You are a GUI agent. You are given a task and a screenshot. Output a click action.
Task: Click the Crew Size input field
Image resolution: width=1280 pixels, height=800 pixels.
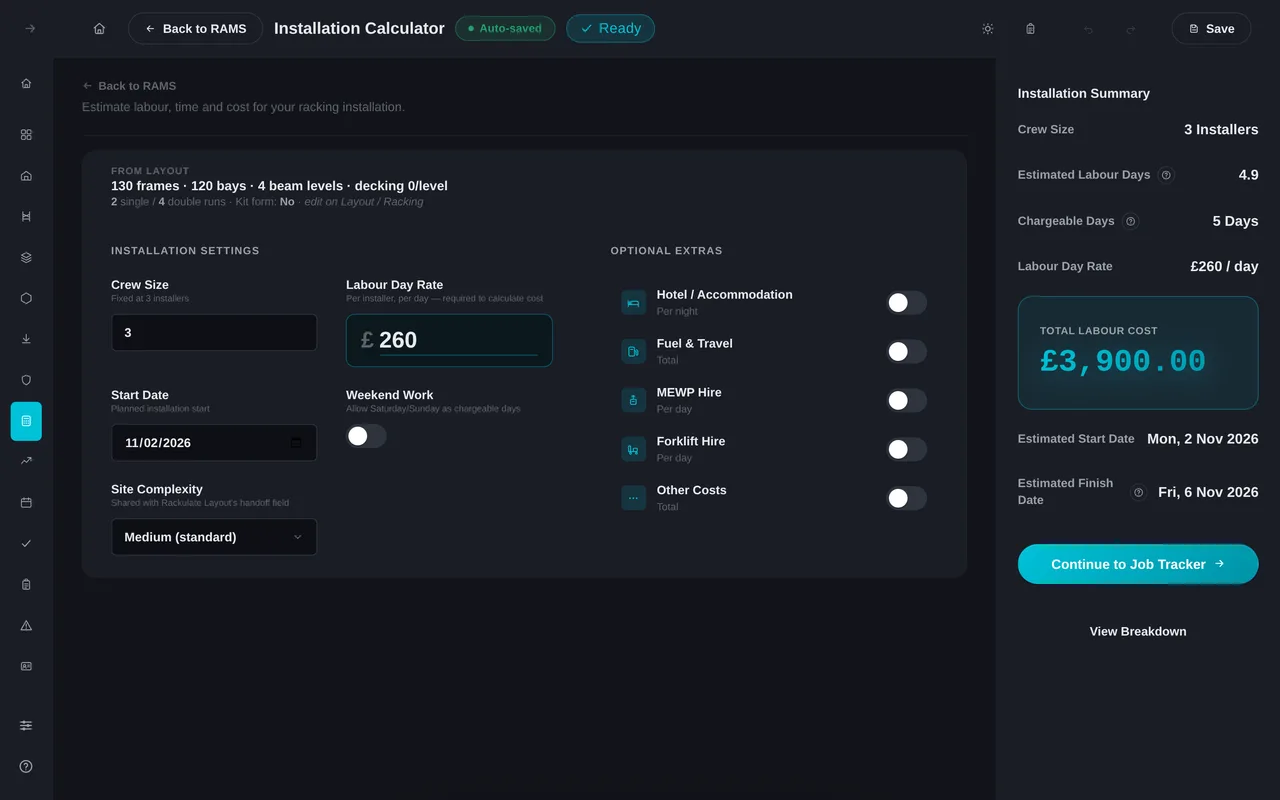click(x=214, y=333)
